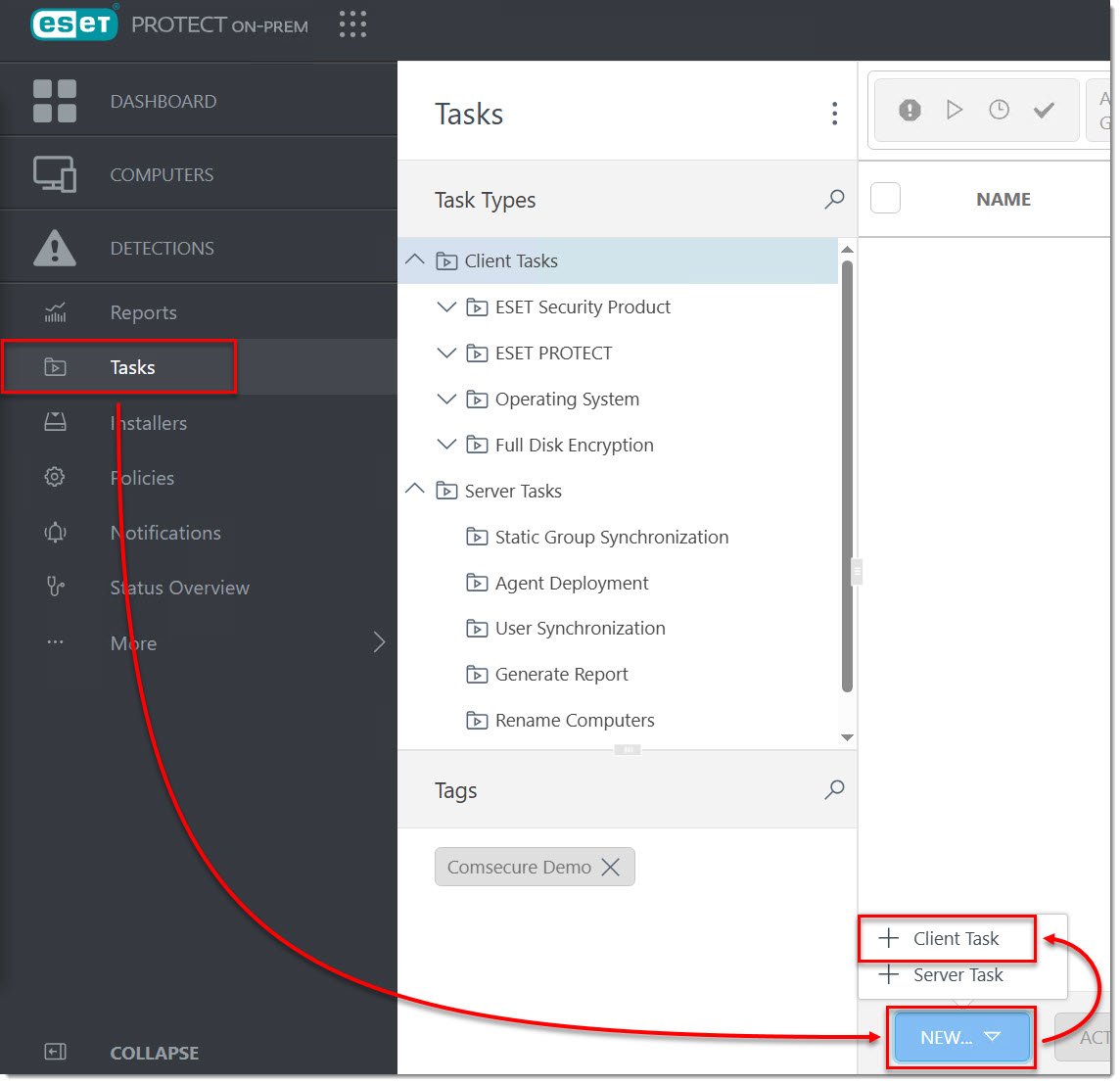The height and width of the screenshot is (1084, 1120).
Task: Expand the More submenu arrow
Action: tap(379, 641)
